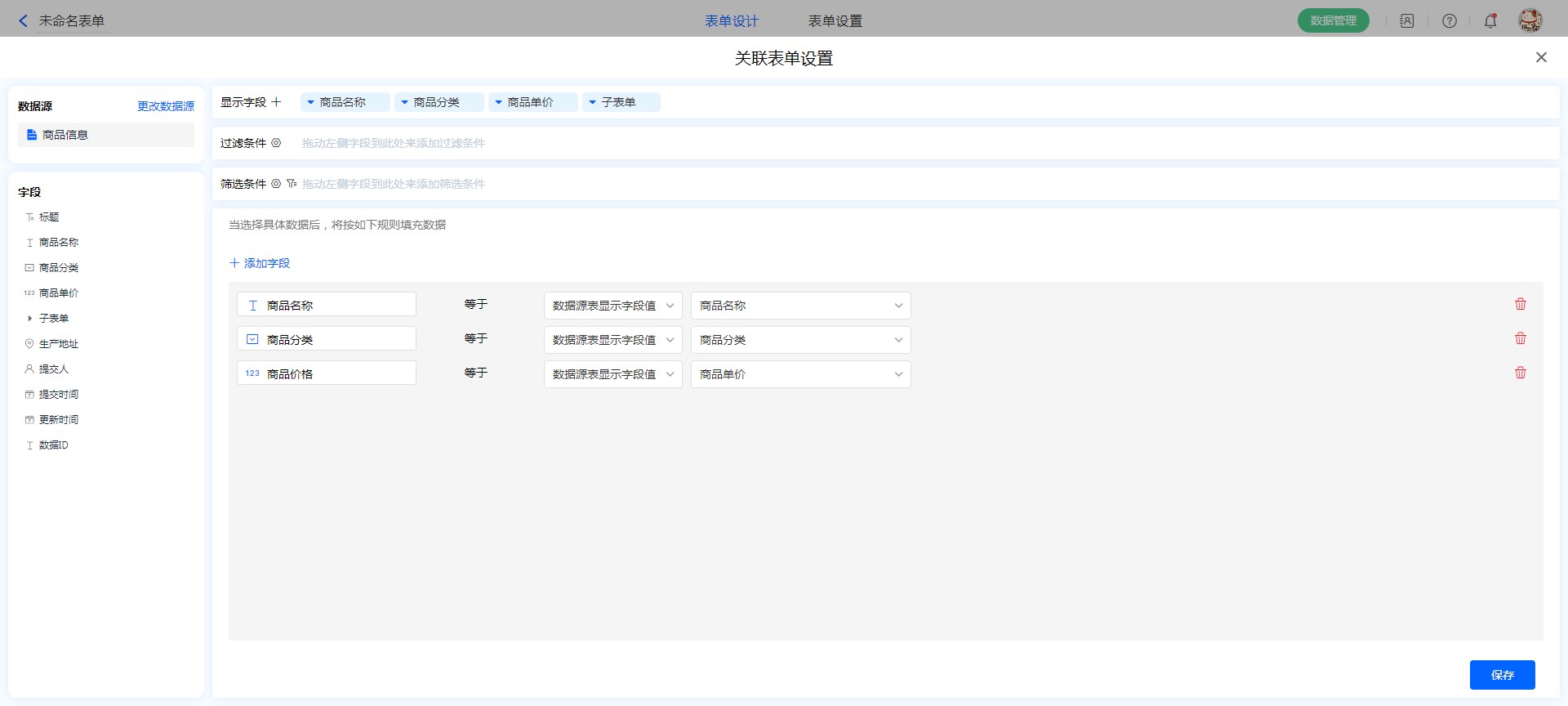The width and height of the screenshot is (1568, 706).
Task: Open the notification bell in header
Action: 1490,21
